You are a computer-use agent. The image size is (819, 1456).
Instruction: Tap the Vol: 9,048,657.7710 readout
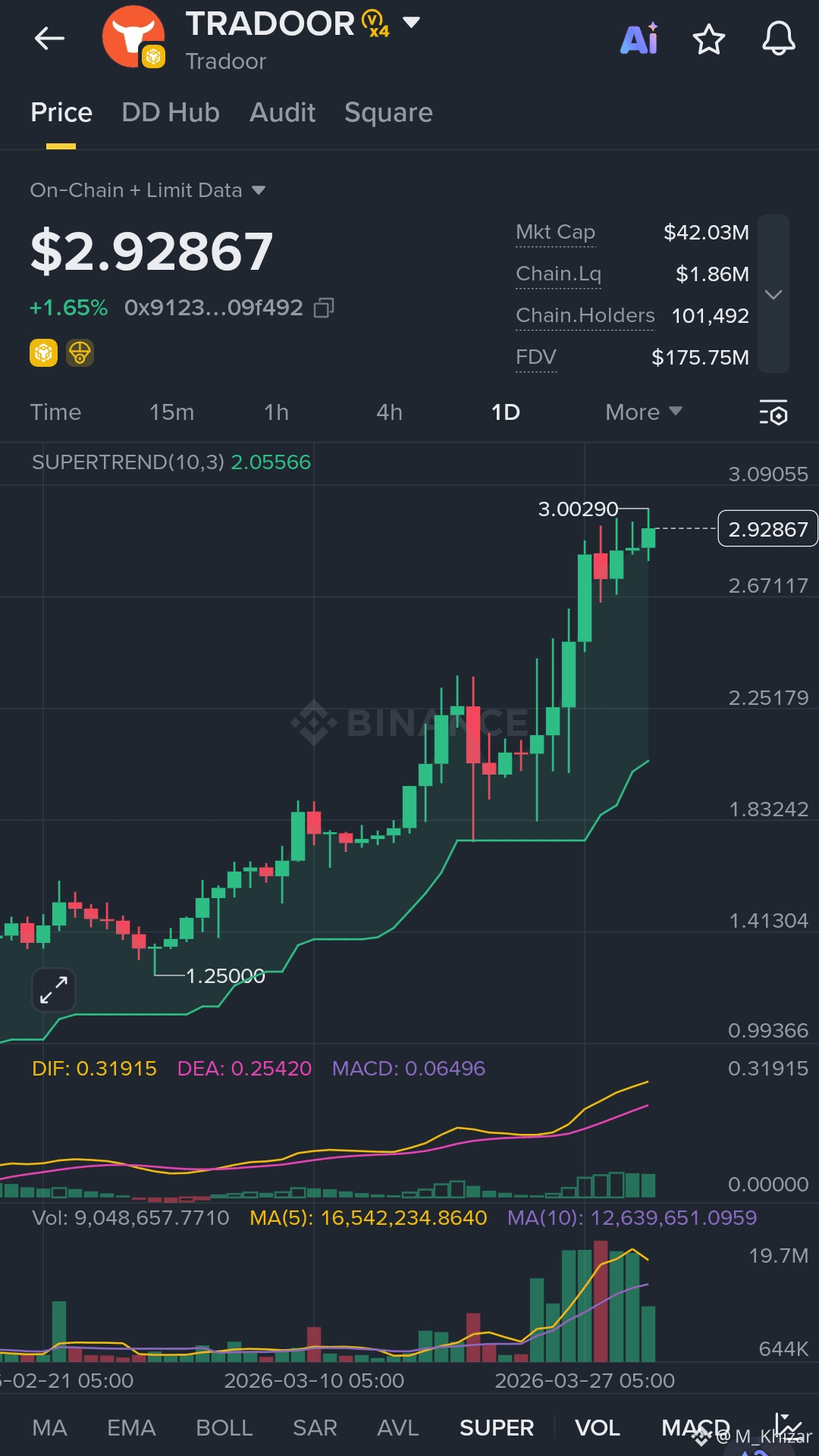130,1218
